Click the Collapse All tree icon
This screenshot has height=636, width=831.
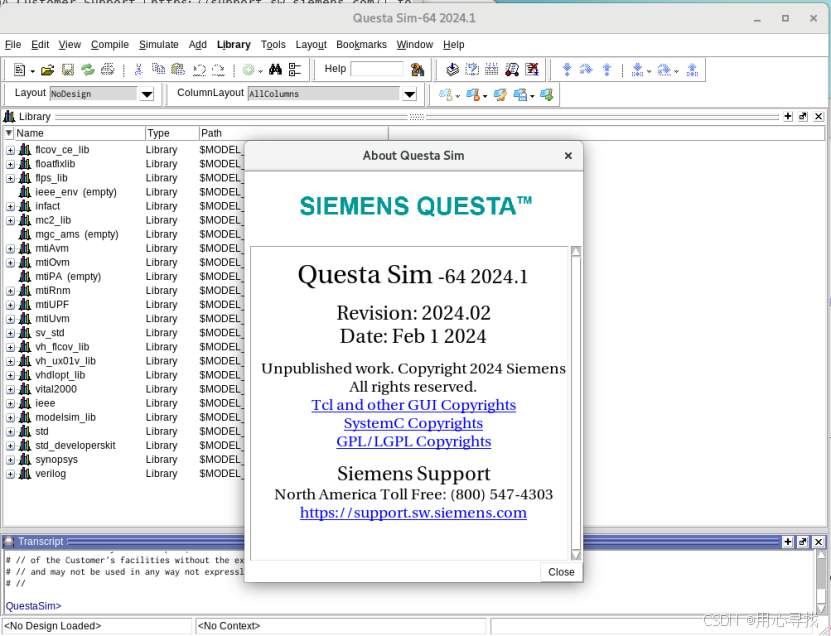[295, 69]
